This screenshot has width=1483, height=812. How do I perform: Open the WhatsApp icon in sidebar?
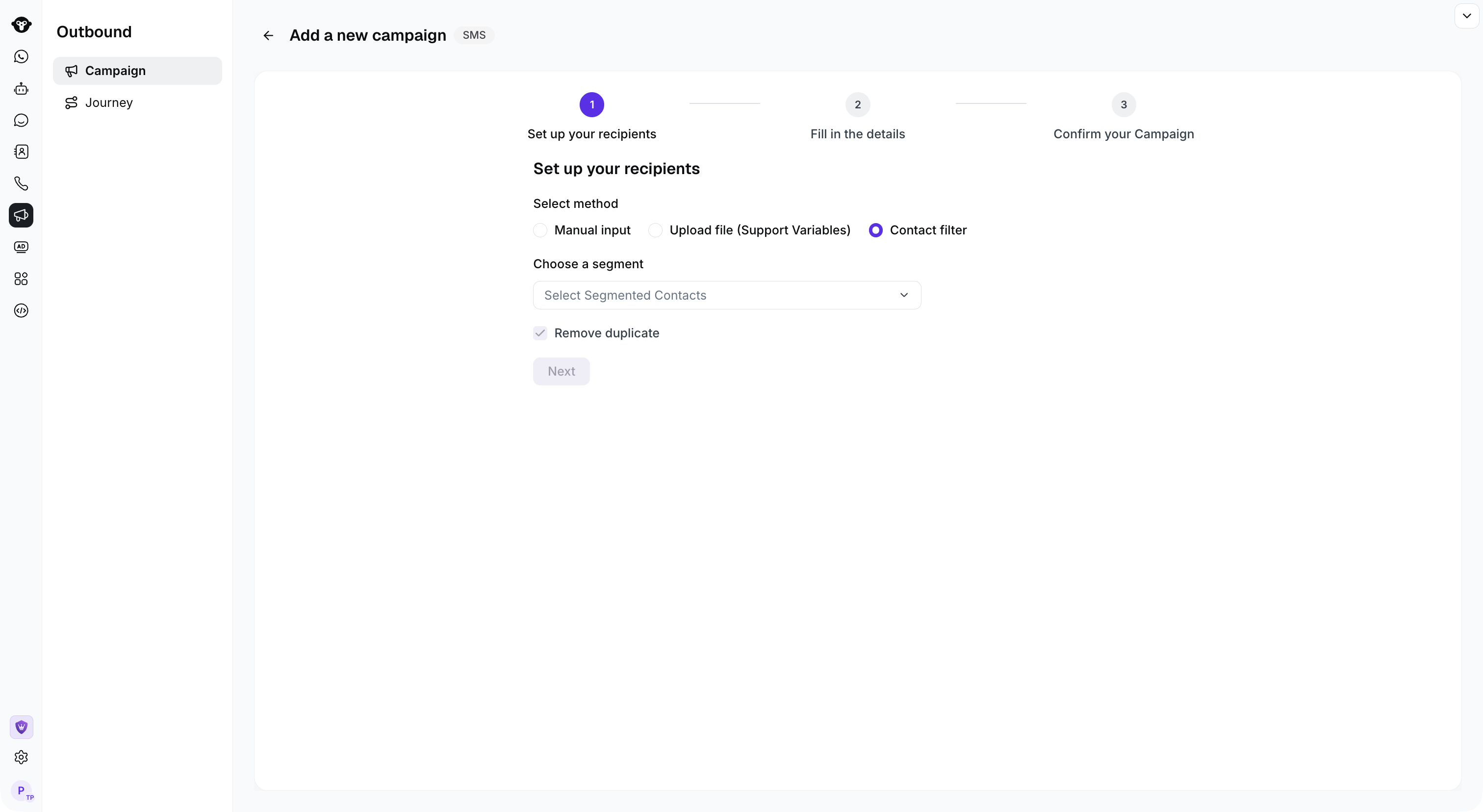pos(21,56)
